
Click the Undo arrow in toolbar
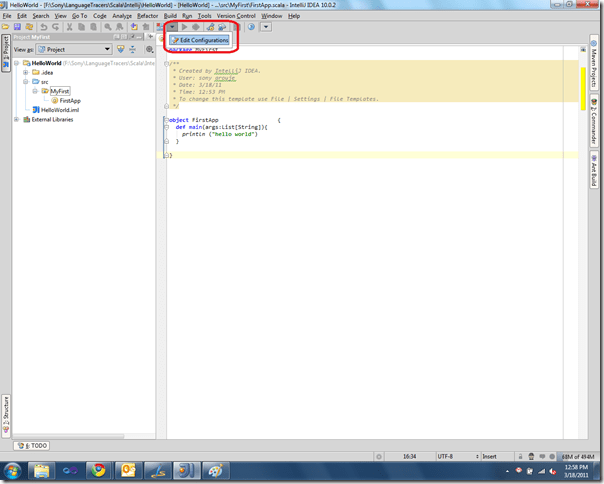[x=45, y=27]
